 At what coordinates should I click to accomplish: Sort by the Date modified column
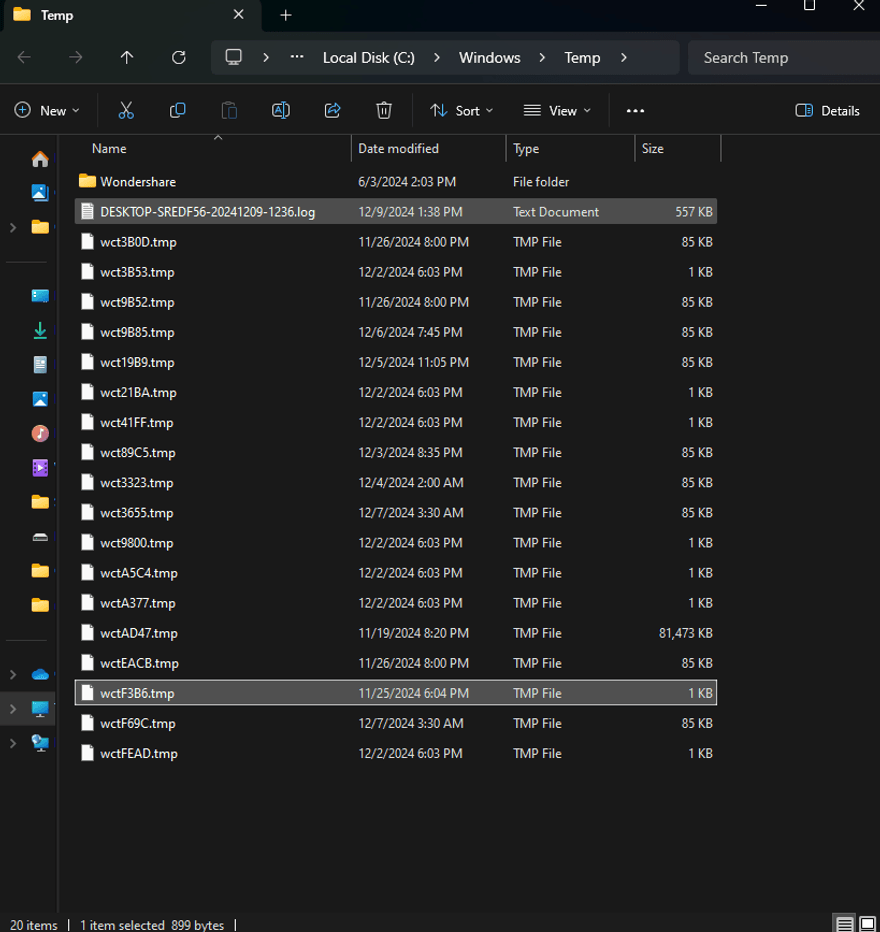(x=428, y=149)
